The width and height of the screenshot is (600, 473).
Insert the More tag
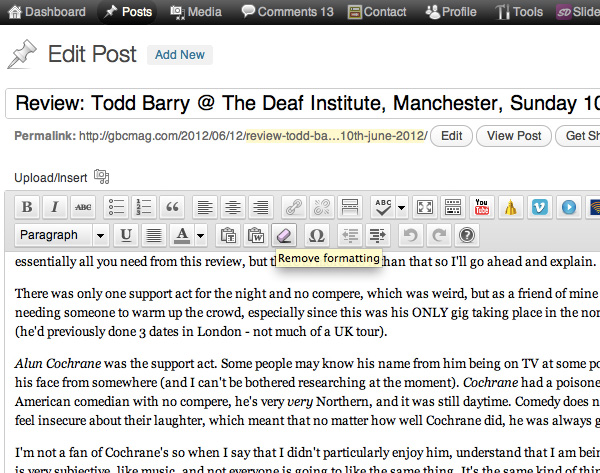click(350, 207)
